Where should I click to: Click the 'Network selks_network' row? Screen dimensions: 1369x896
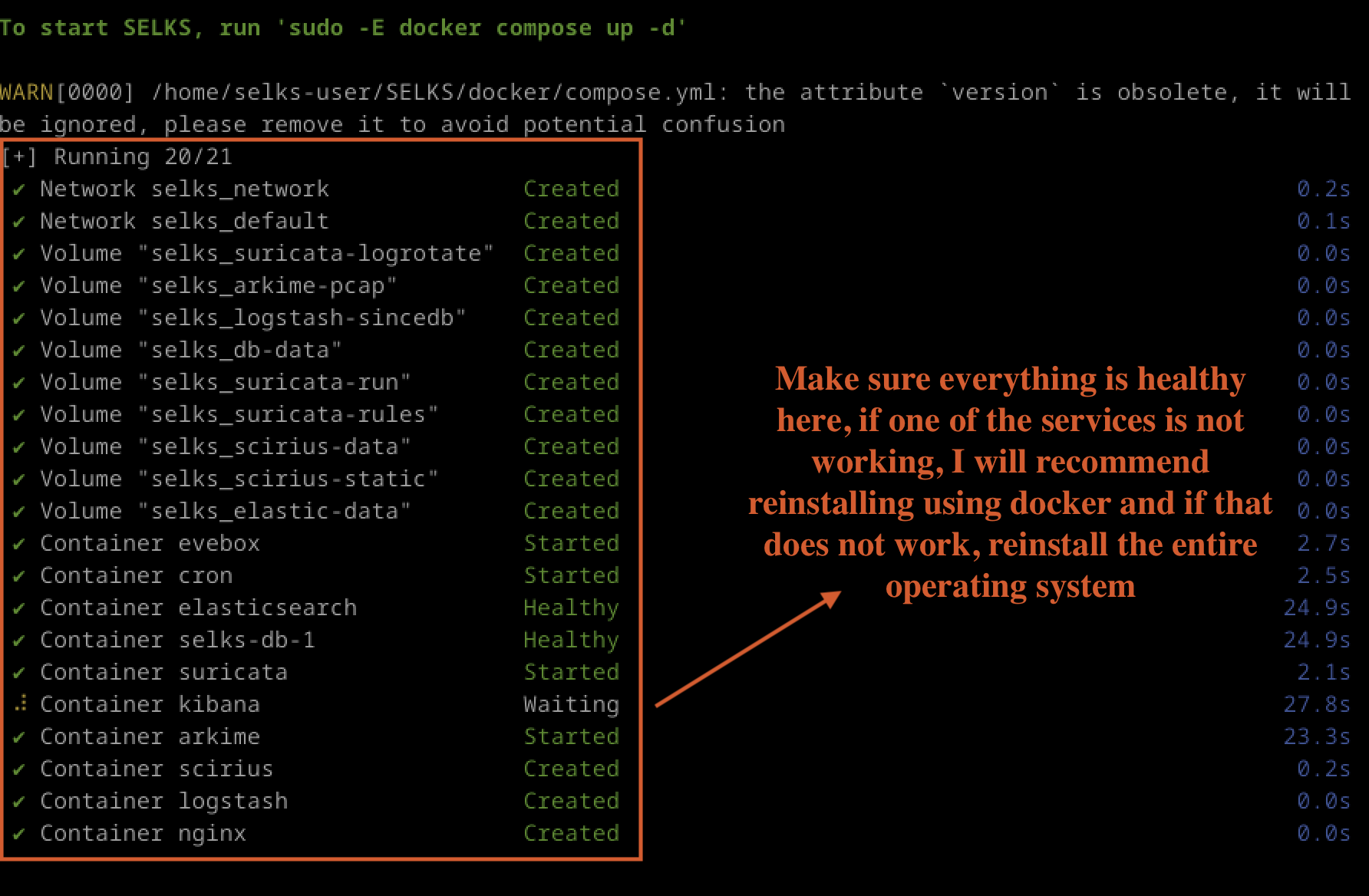click(184, 189)
